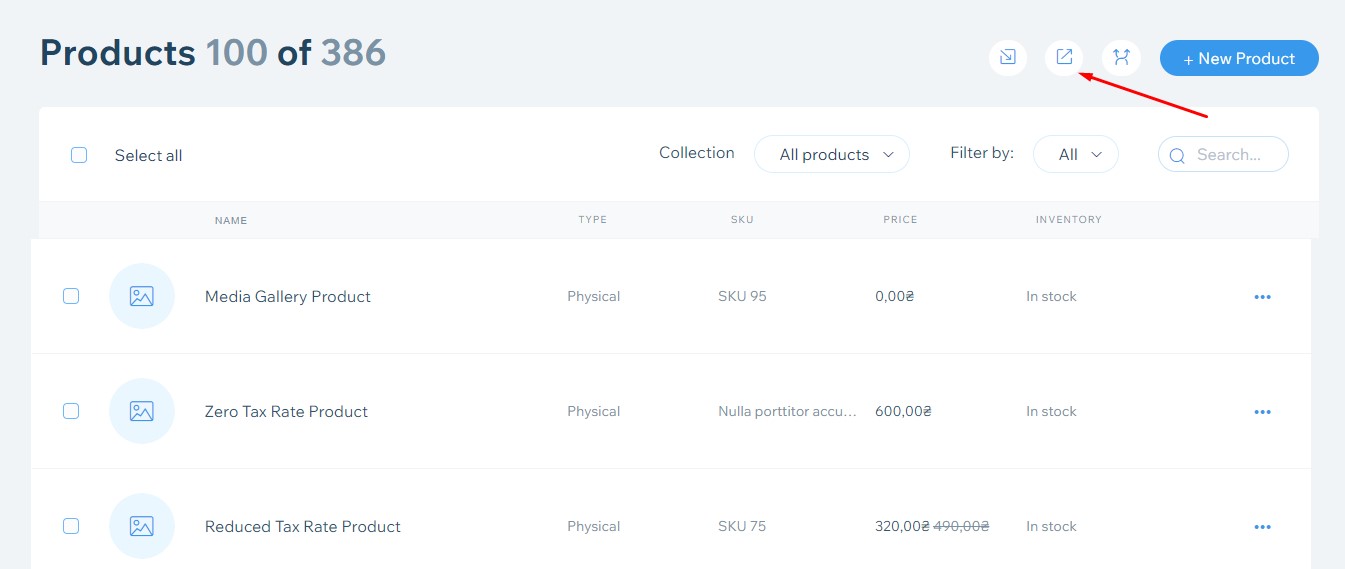Click the PRICE column header
This screenshot has width=1345, height=569.
tap(900, 220)
